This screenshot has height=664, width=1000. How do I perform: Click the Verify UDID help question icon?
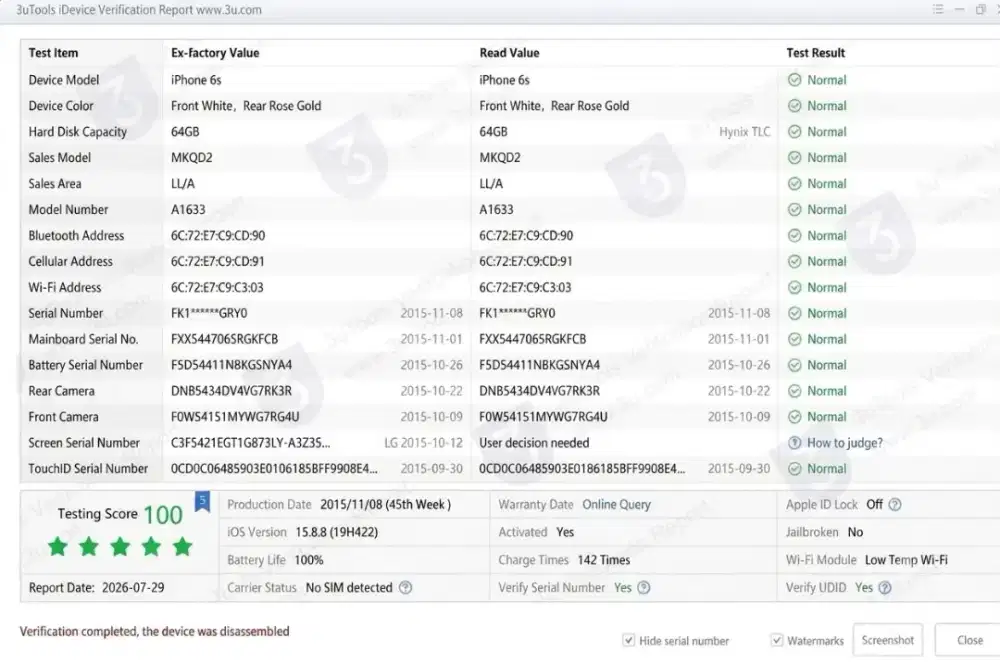tap(885, 587)
